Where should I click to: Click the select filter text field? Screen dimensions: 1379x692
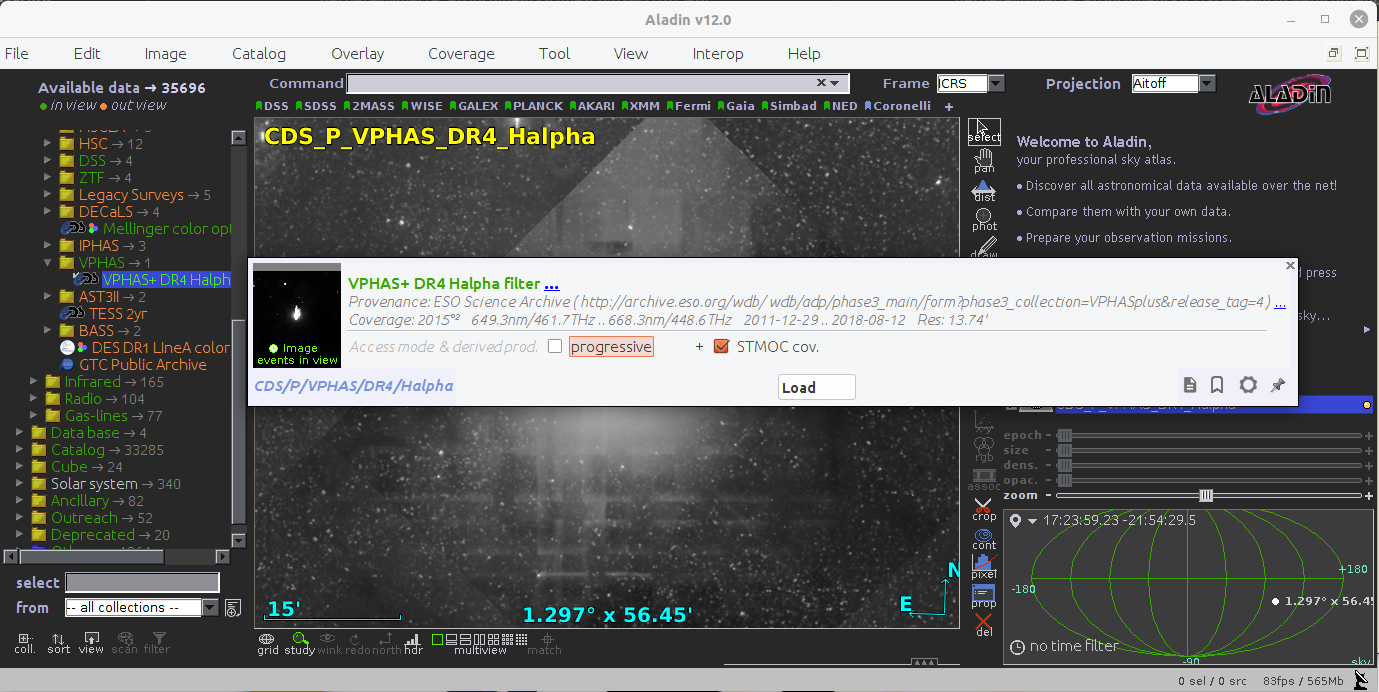[x=142, y=582]
